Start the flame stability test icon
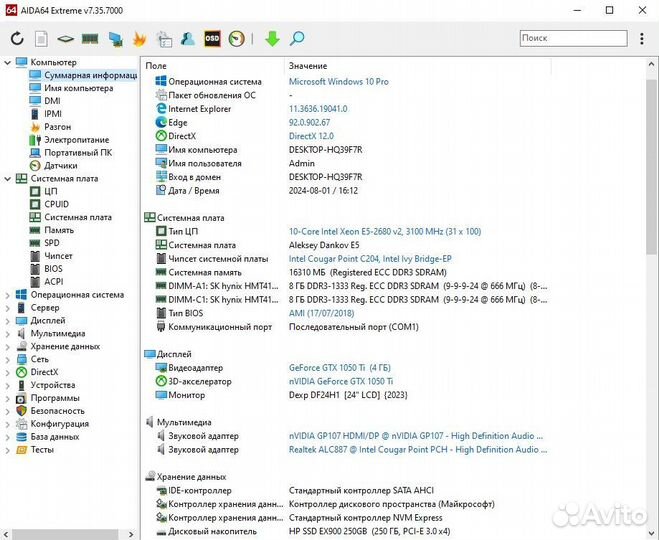The image size is (659, 540). [139, 39]
